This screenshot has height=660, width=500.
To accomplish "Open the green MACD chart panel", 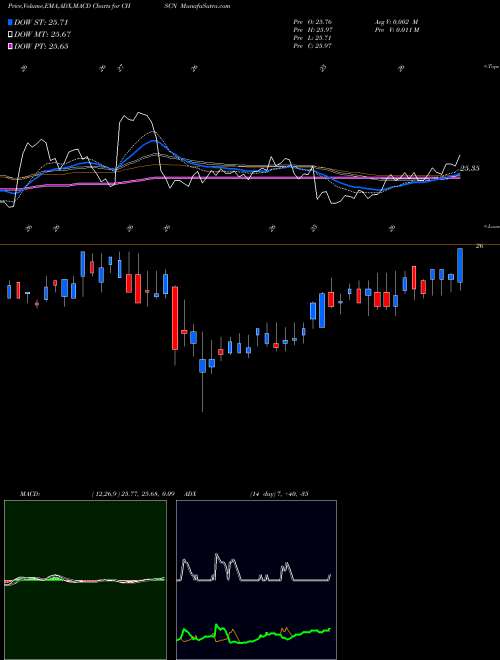I will click(85, 580).
